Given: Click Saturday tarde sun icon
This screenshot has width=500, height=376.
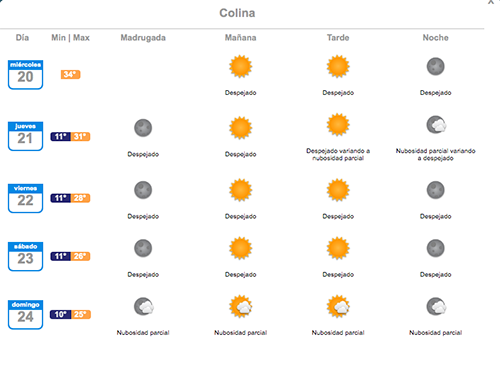Looking at the screenshot, I should point(338,248).
